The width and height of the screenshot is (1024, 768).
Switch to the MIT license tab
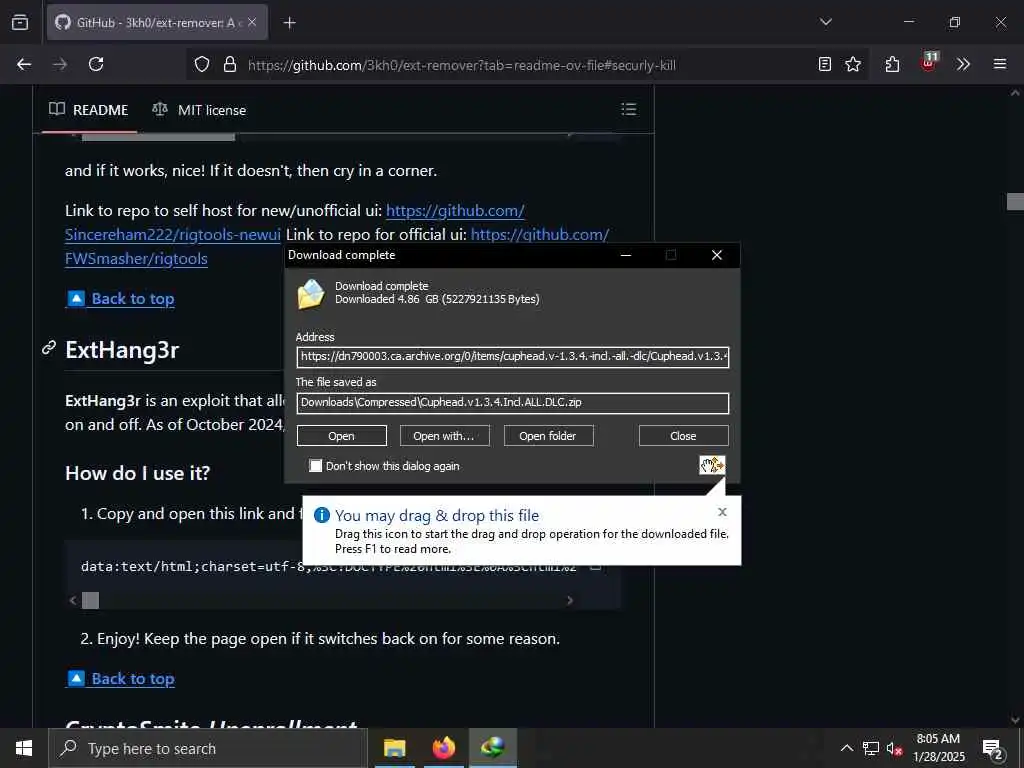click(x=199, y=110)
